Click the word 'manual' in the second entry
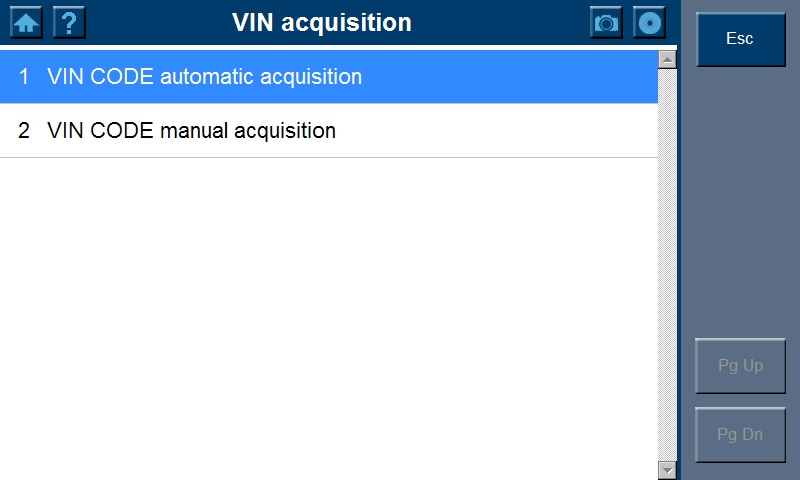Screen dimensions: 800x480 194,131
